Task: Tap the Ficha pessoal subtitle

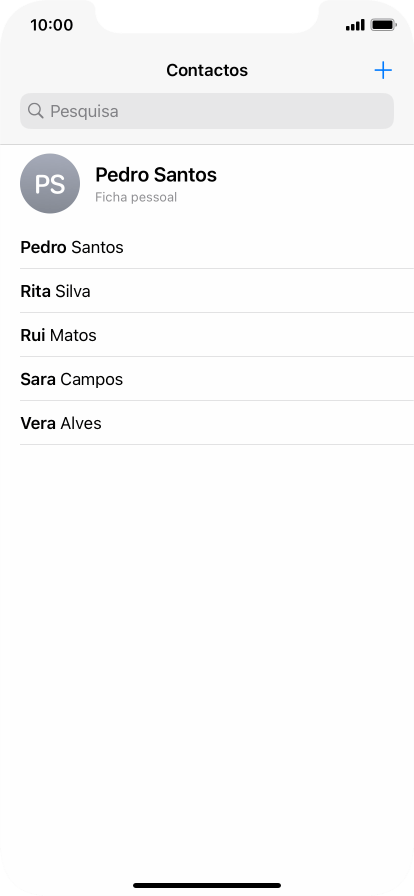Action: coord(136,197)
